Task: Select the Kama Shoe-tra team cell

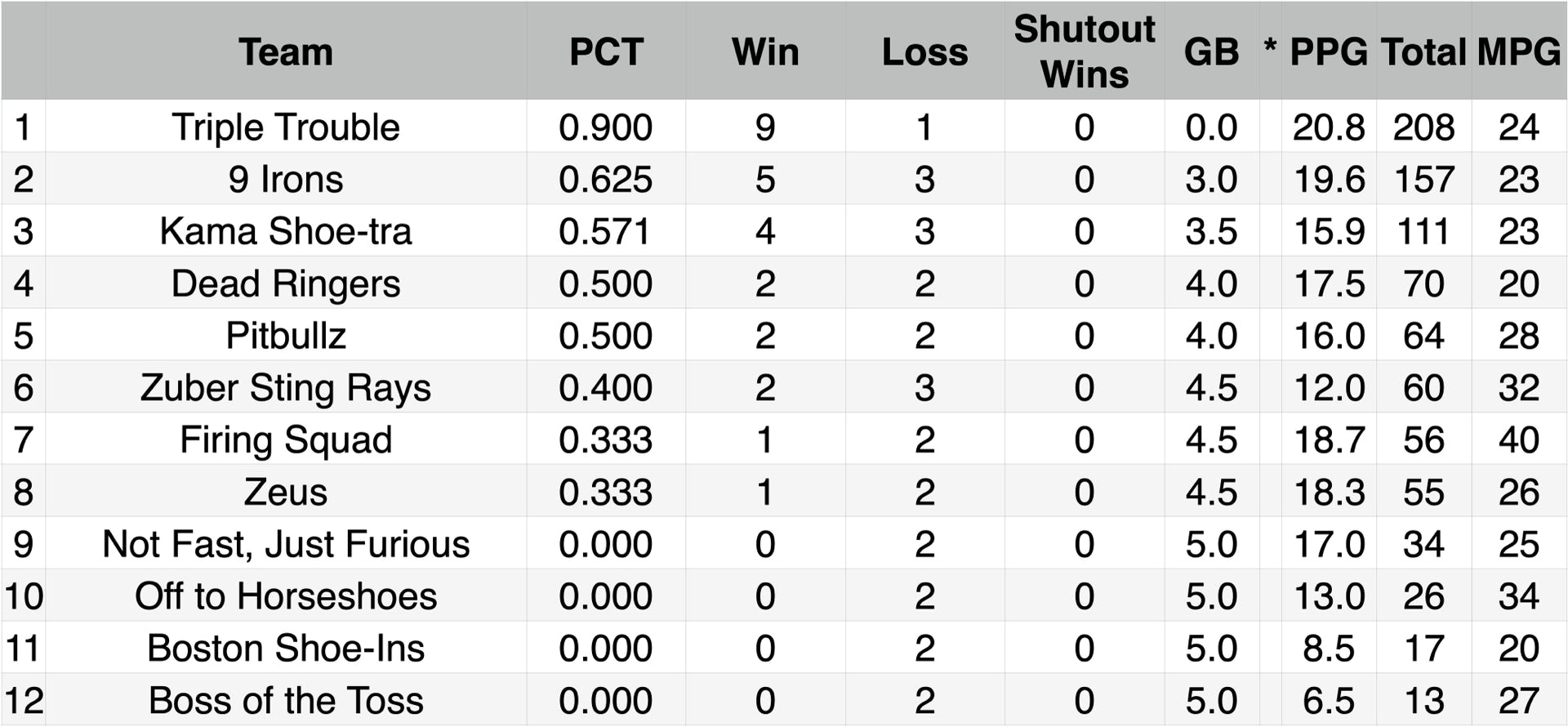Action: (x=286, y=231)
